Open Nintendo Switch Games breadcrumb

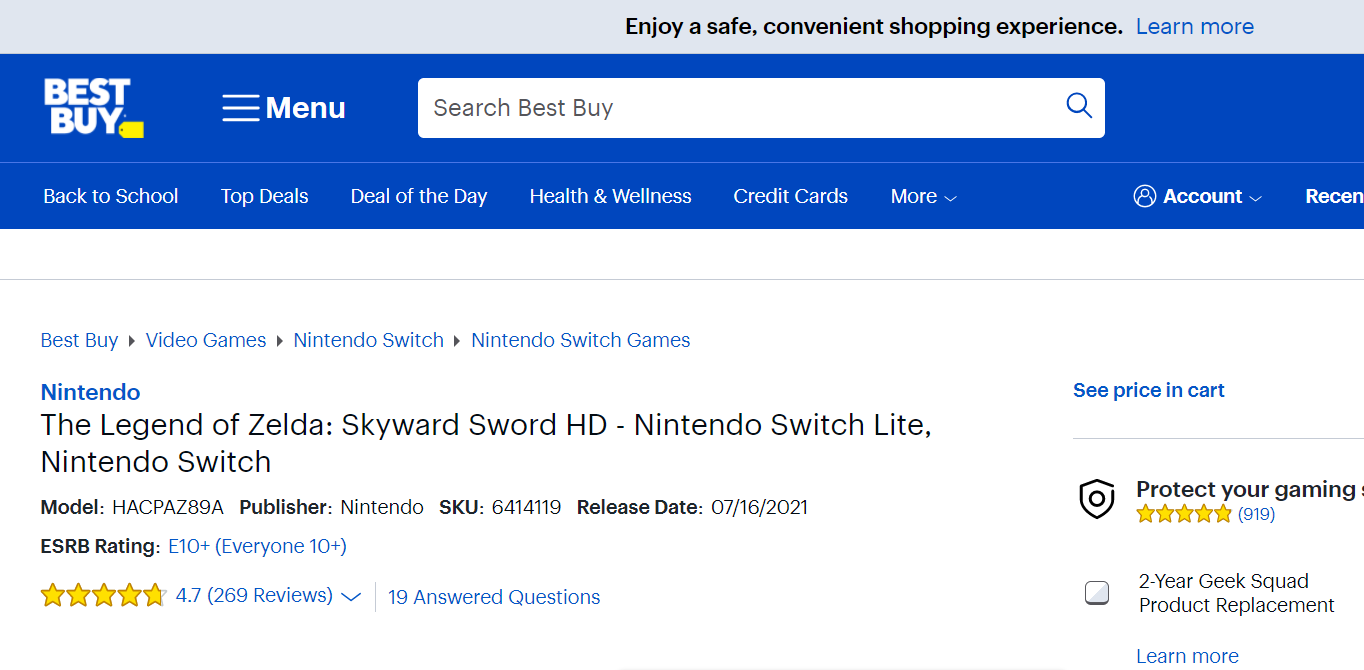point(580,340)
